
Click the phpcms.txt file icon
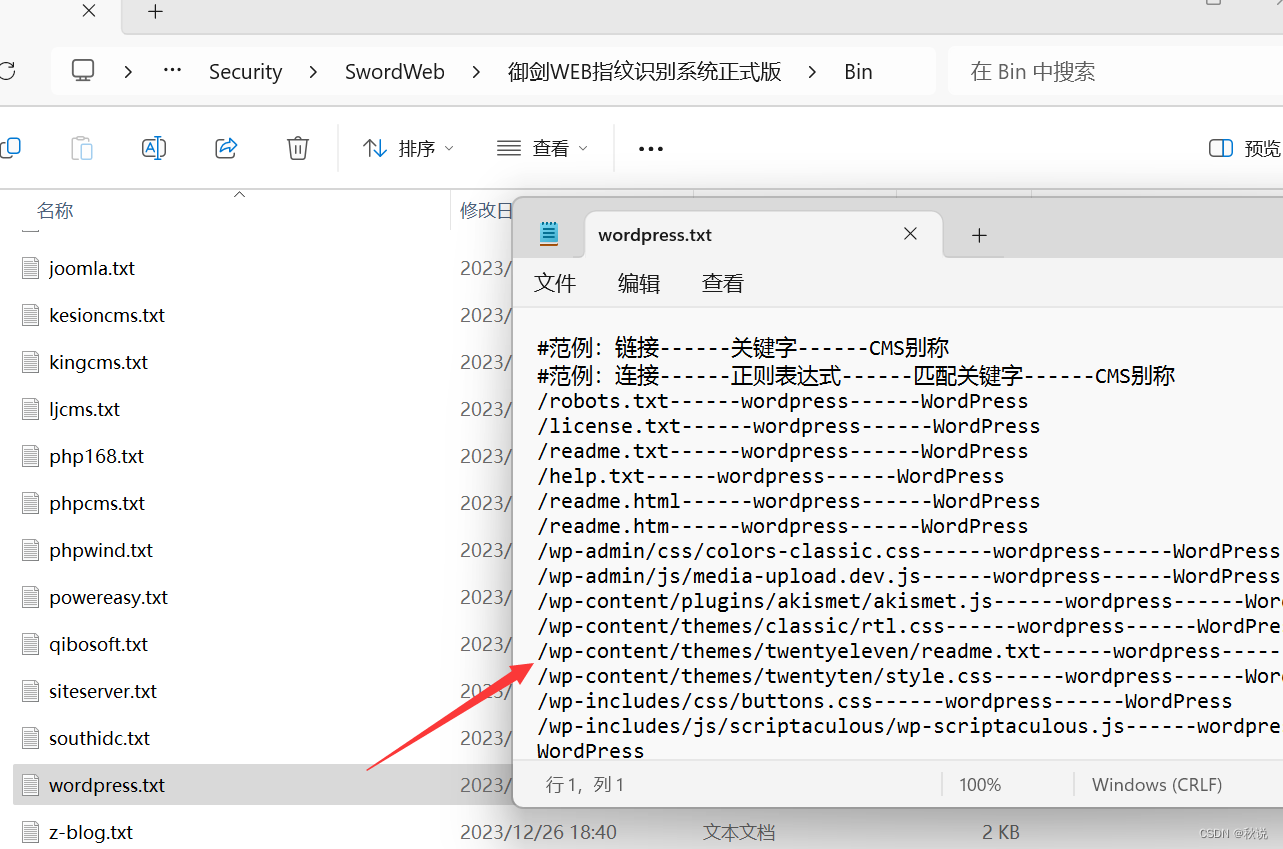pyautogui.click(x=31, y=503)
